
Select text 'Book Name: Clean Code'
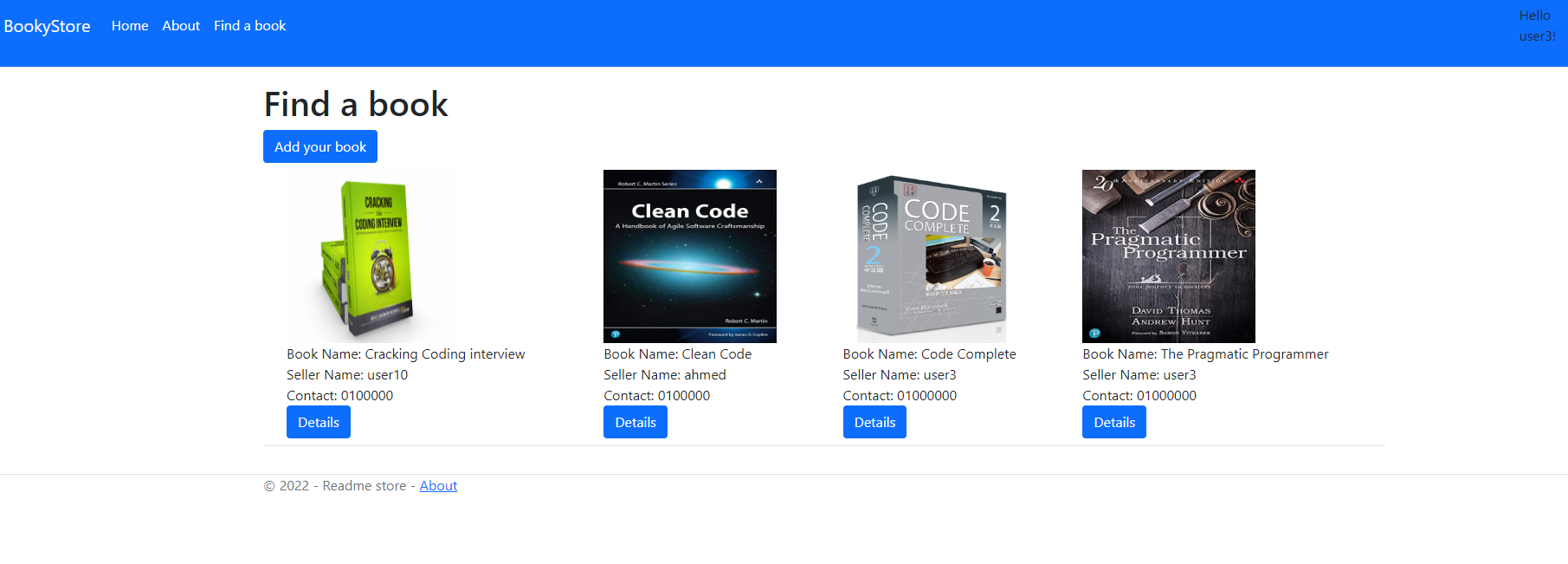point(677,354)
